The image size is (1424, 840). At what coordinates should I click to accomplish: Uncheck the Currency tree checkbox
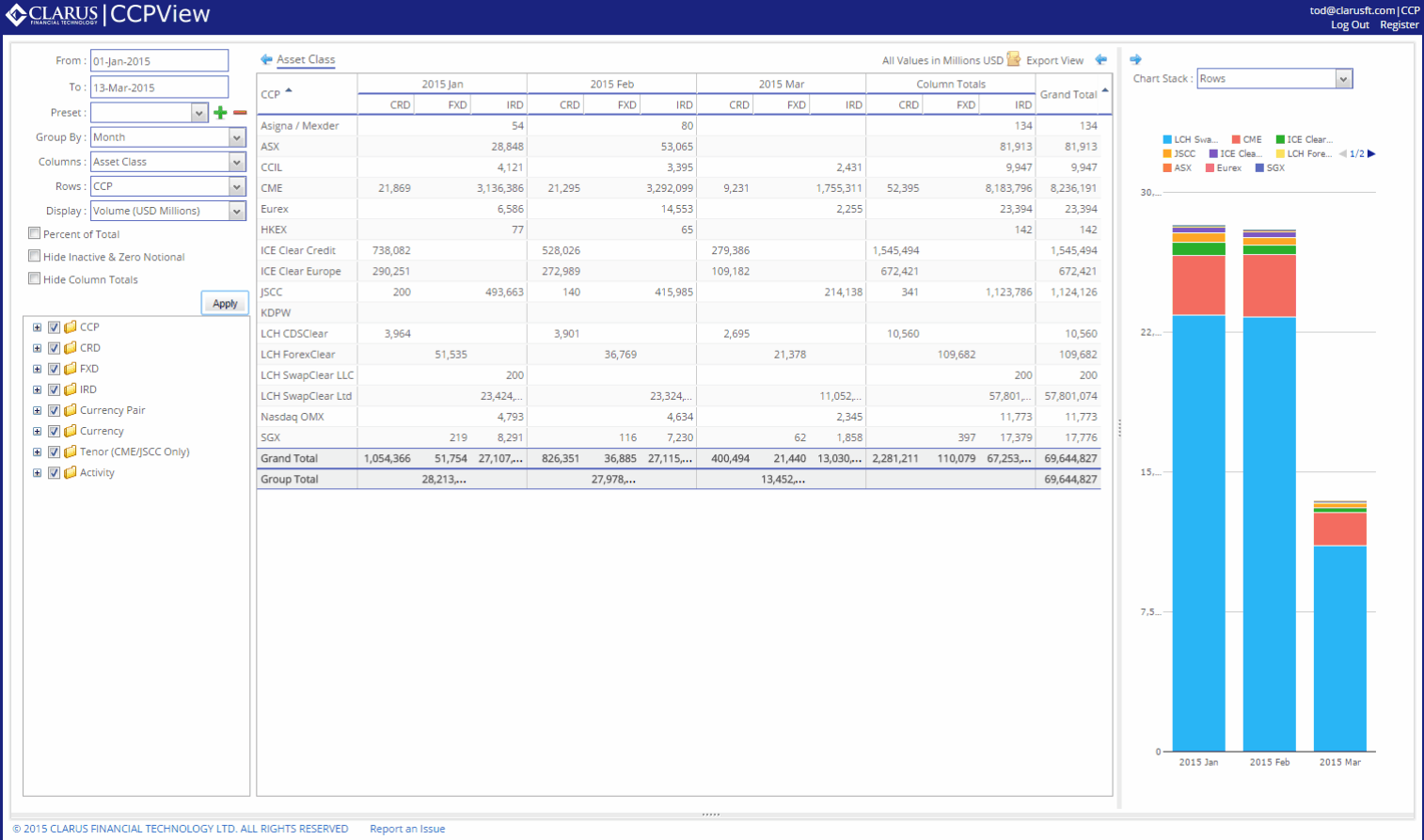pos(54,431)
